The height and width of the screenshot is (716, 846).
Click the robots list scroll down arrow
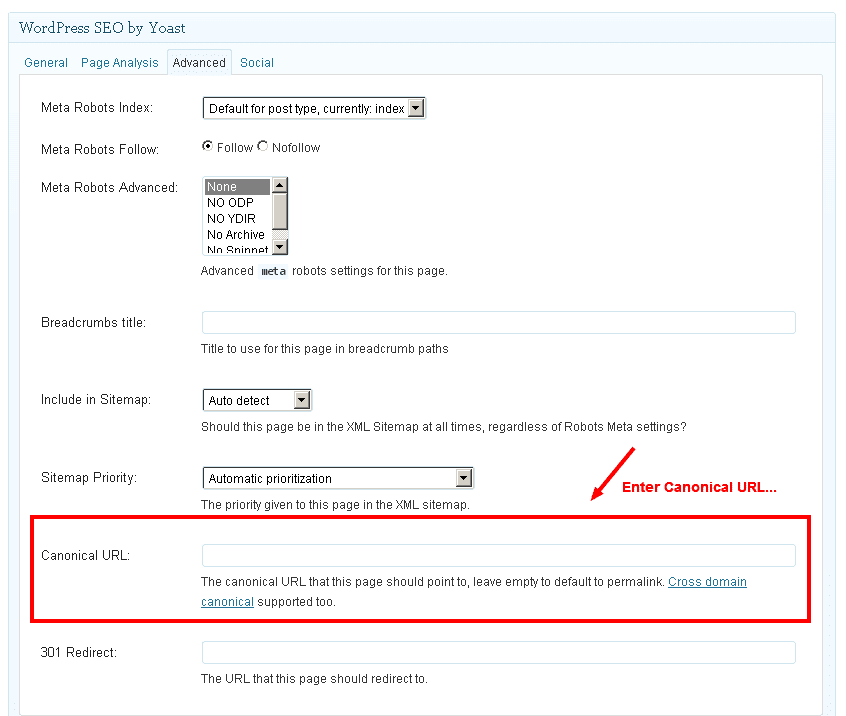(x=279, y=247)
